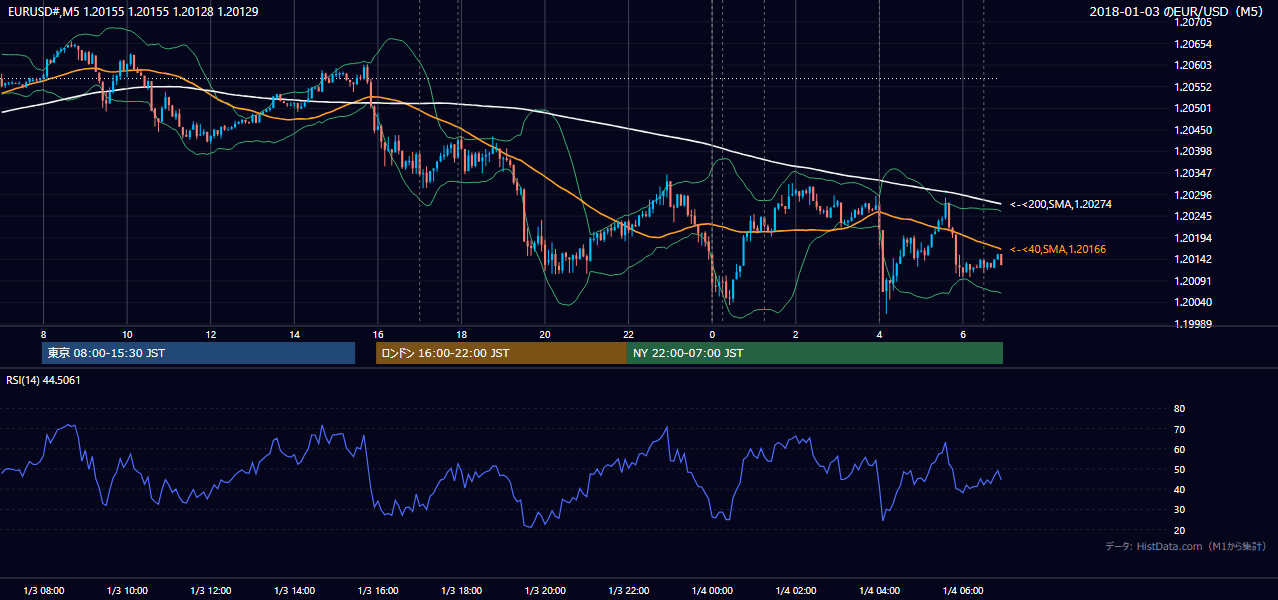The height and width of the screenshot is (600, 1278).
Task: Click the RSI axis 30 level
Action: click(1179, 510)
